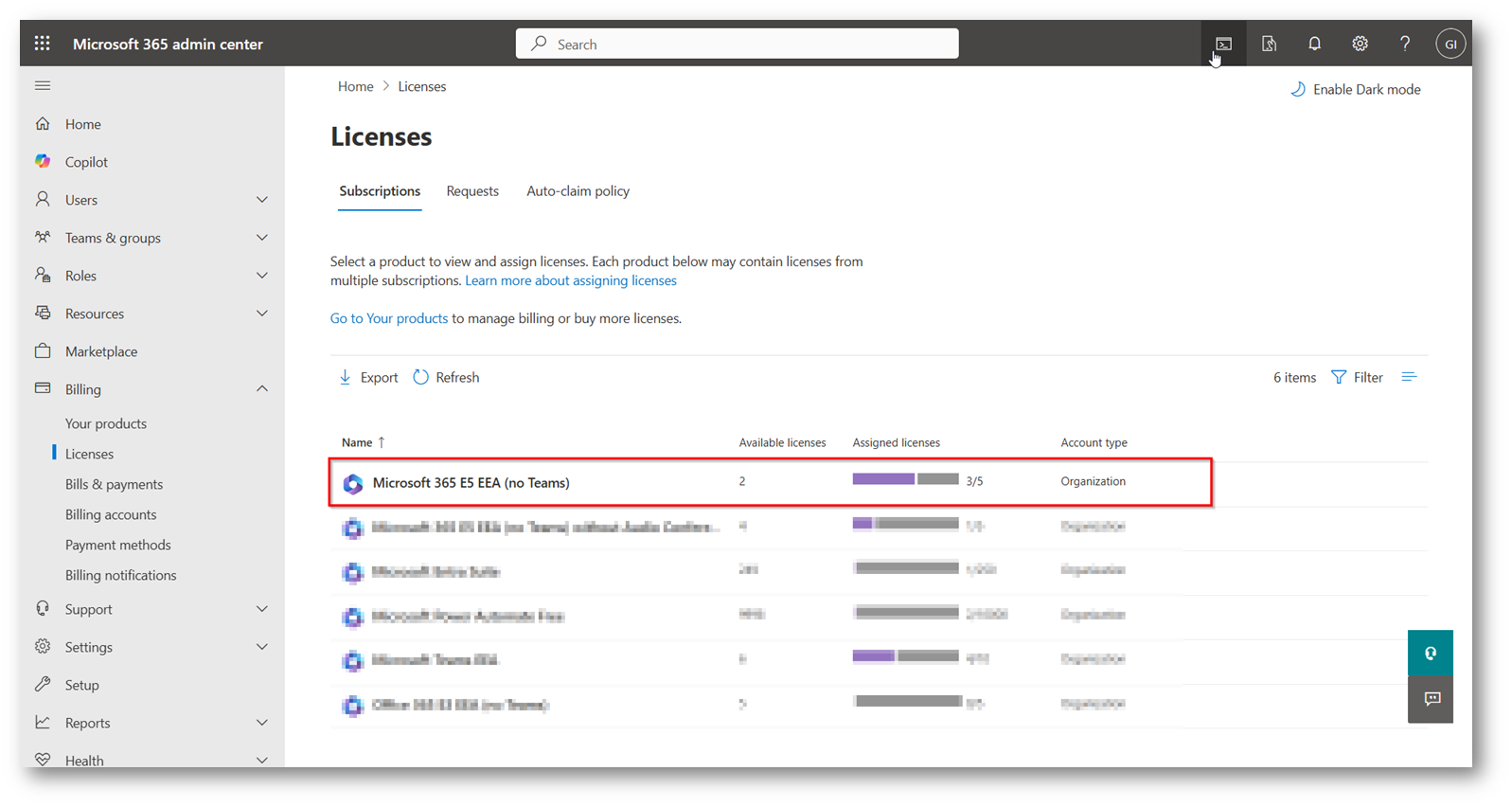This screenshot has height=807, width=1512.
Task: Click the Licenses breadcrumb text
Action: [x=422, y=86]
